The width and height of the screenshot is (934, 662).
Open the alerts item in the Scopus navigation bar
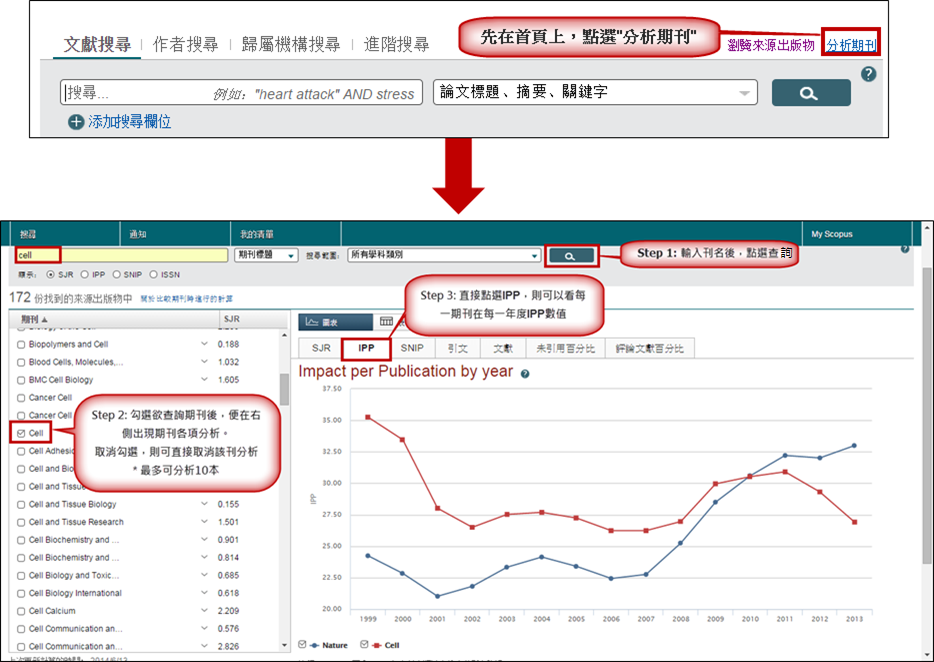138,234
